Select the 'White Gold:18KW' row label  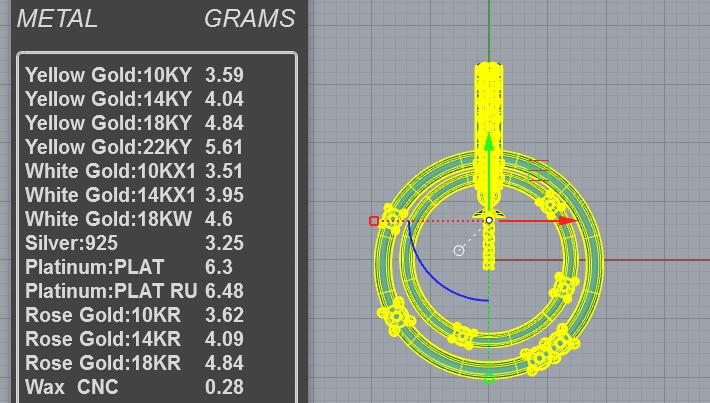[x=109, y=219]
